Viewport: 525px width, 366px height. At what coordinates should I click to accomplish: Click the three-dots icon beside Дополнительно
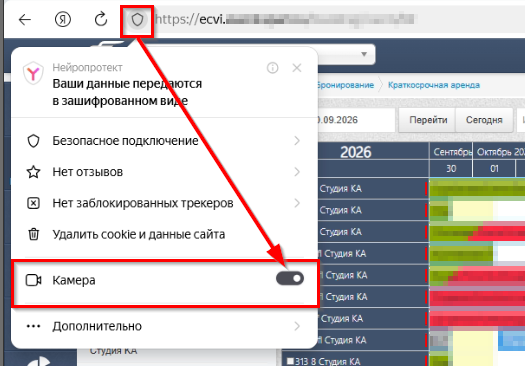pyautogui.click(x=33, y=326)
